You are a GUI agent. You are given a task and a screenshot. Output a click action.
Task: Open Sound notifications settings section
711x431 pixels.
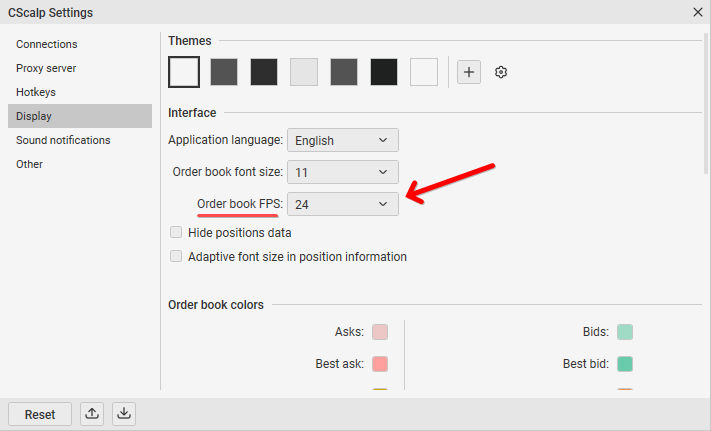click(x=80, y=140)
